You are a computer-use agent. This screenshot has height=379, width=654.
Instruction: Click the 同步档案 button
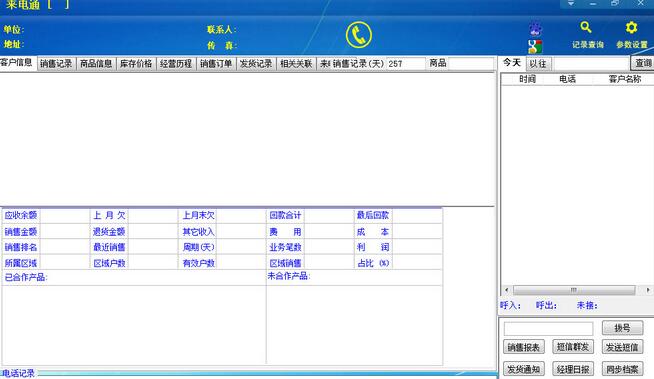pyautogui.click(x=622, y=369)
